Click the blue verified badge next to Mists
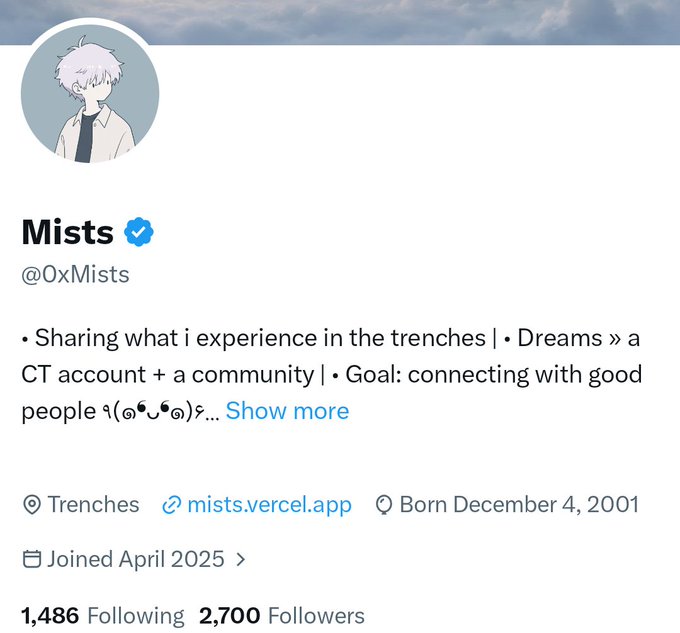Image resolution: width=680 pixels, height=633 pixels. pos(139,232)
